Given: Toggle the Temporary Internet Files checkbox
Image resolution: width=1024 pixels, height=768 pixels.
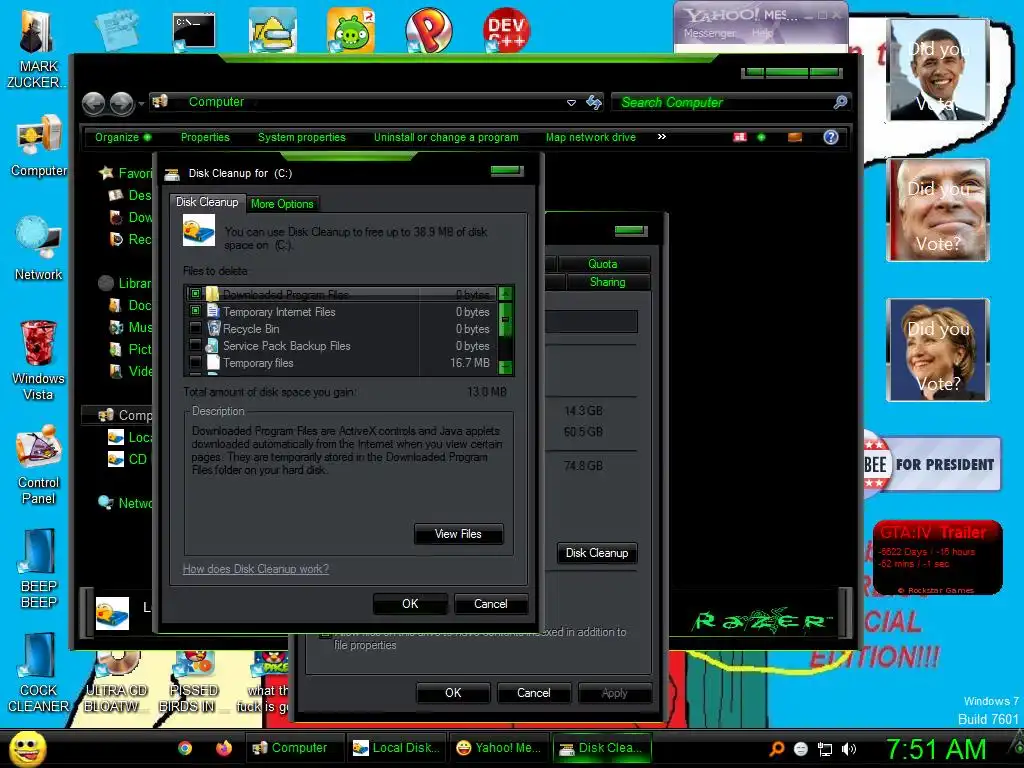Looking at the screenshot, I should (195, 311).
